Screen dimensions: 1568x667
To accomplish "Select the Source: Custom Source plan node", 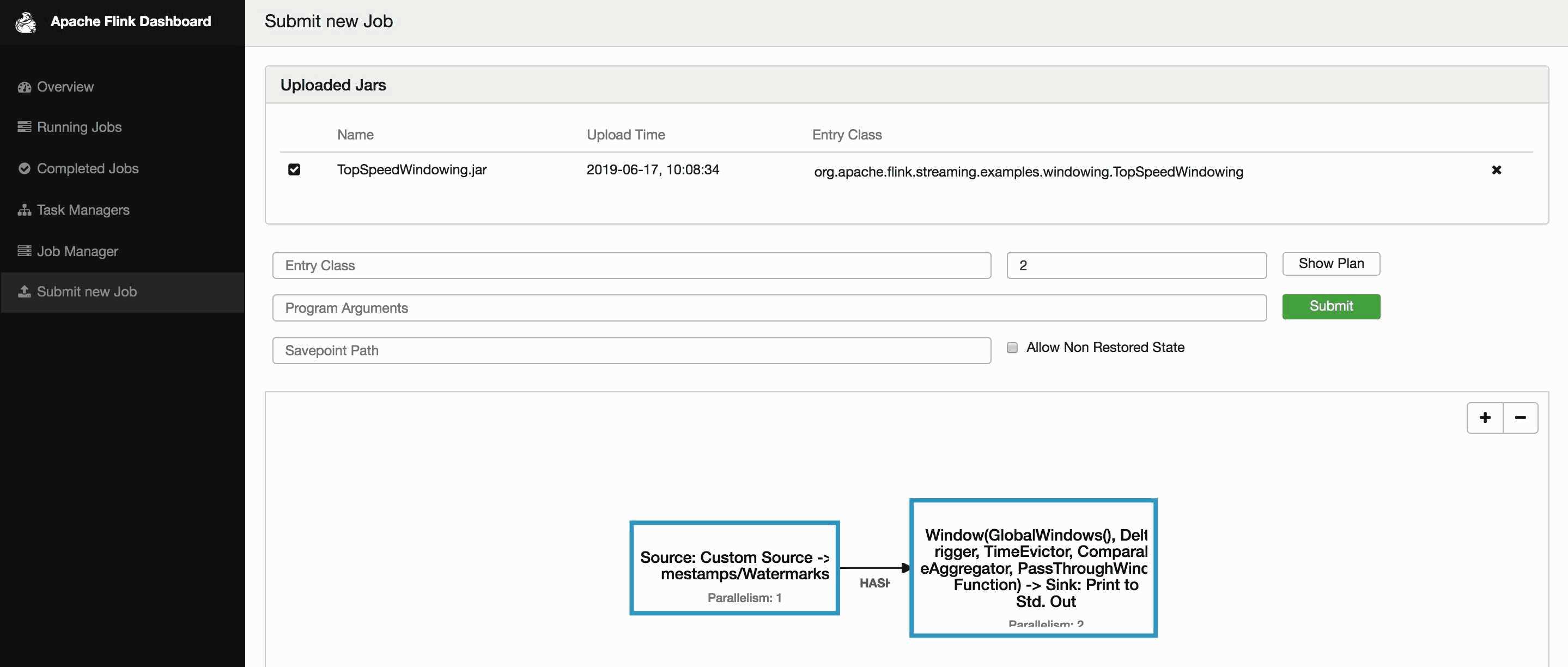I will click(x=735, y=568).
